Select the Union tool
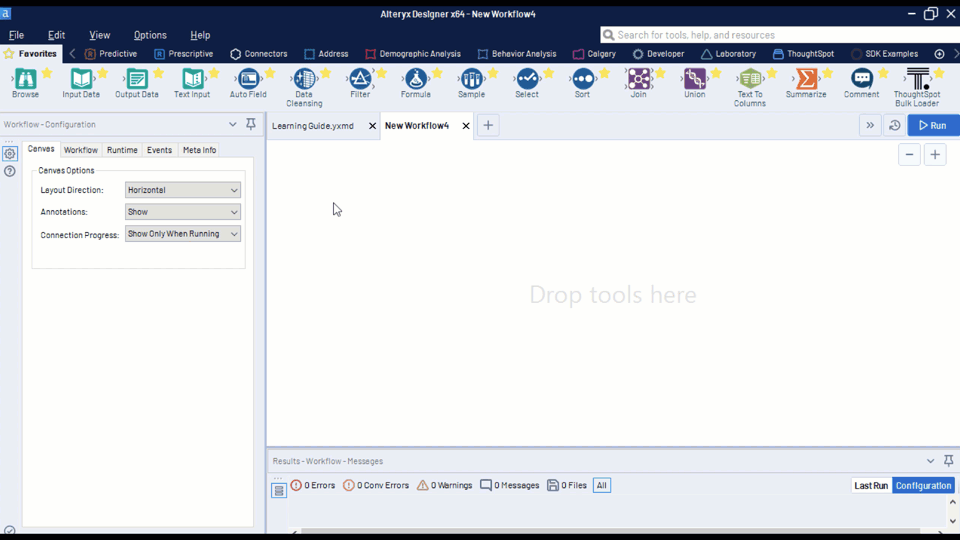The height and width of the screenshot is (540, 960). 695,79
